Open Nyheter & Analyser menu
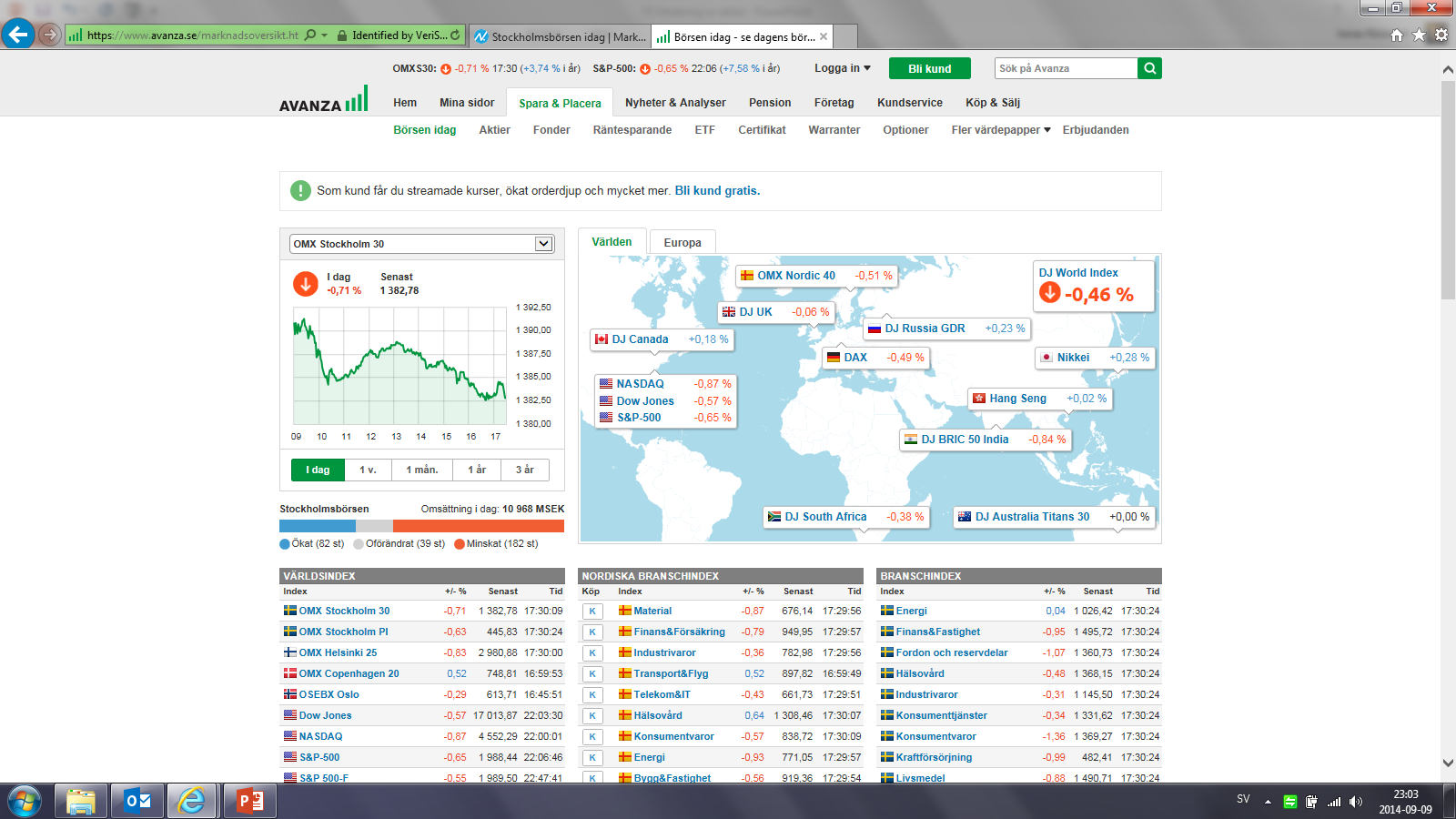 [x=675, y=103]
